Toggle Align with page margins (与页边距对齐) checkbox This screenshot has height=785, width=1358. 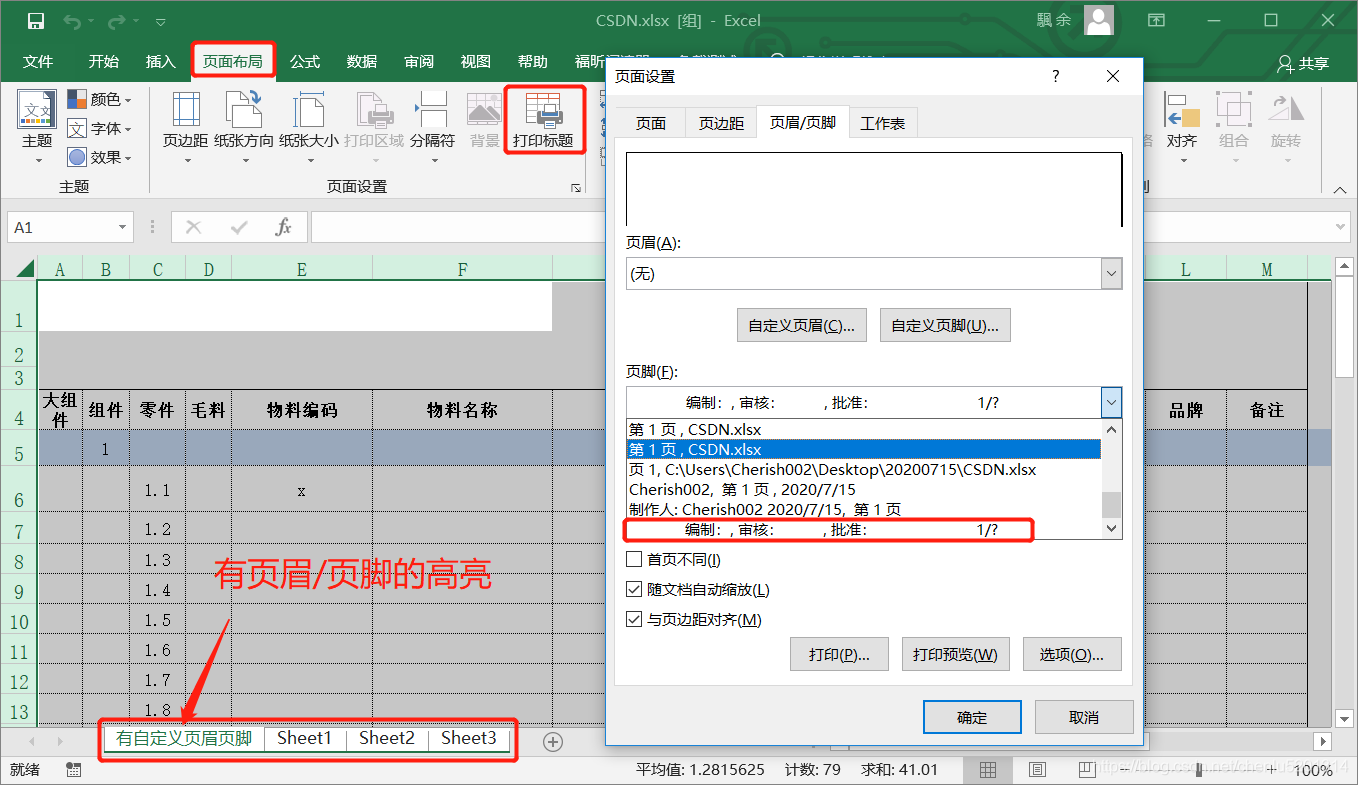(634, 619)
